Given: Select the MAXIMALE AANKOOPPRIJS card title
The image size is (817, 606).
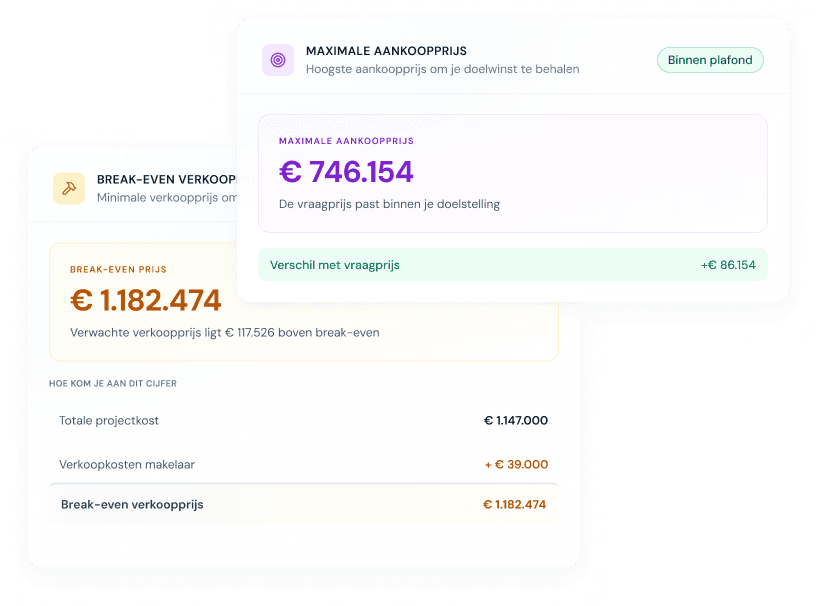Looking at the screenshot, I should point(386,51).
